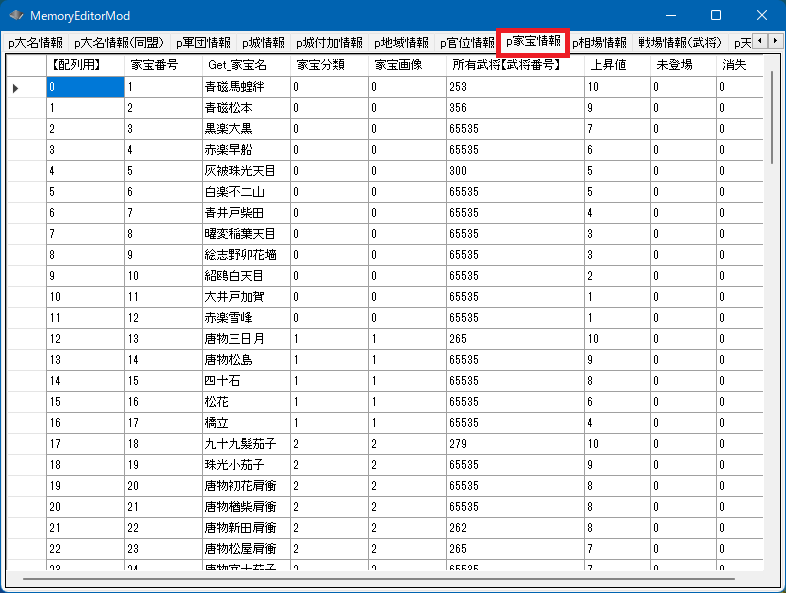Open the 戦場情報(武将) tab
This screenshot has width=786, height=593.
(680, 43)
